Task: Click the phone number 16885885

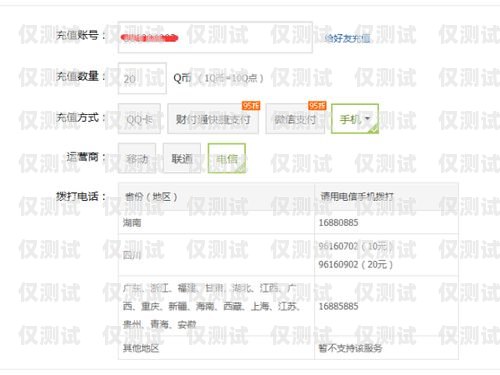Action: click(338, 306)
